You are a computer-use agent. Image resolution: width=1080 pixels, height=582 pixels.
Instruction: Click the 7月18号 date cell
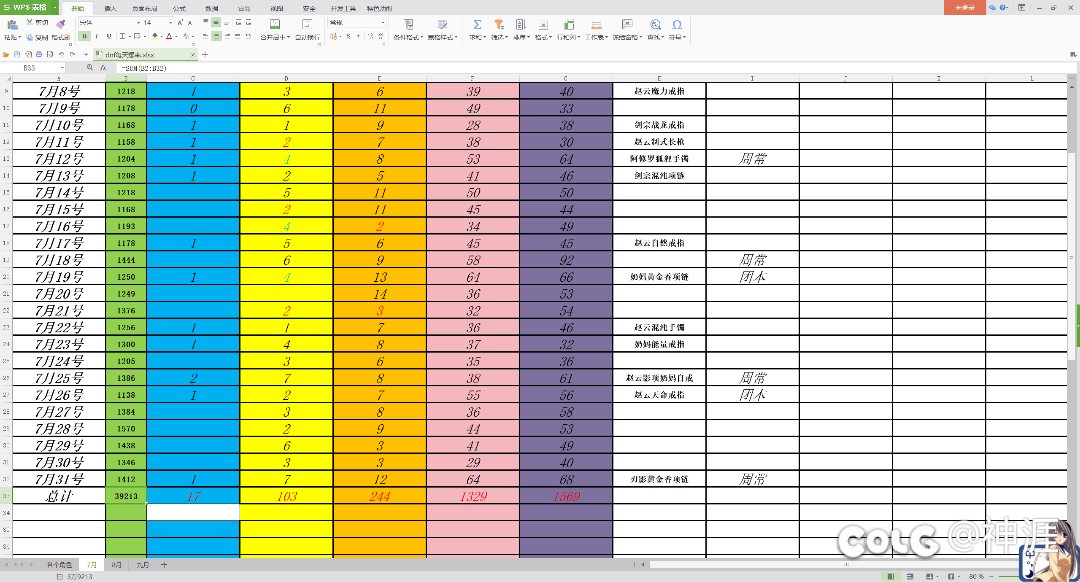pos(59,260)
